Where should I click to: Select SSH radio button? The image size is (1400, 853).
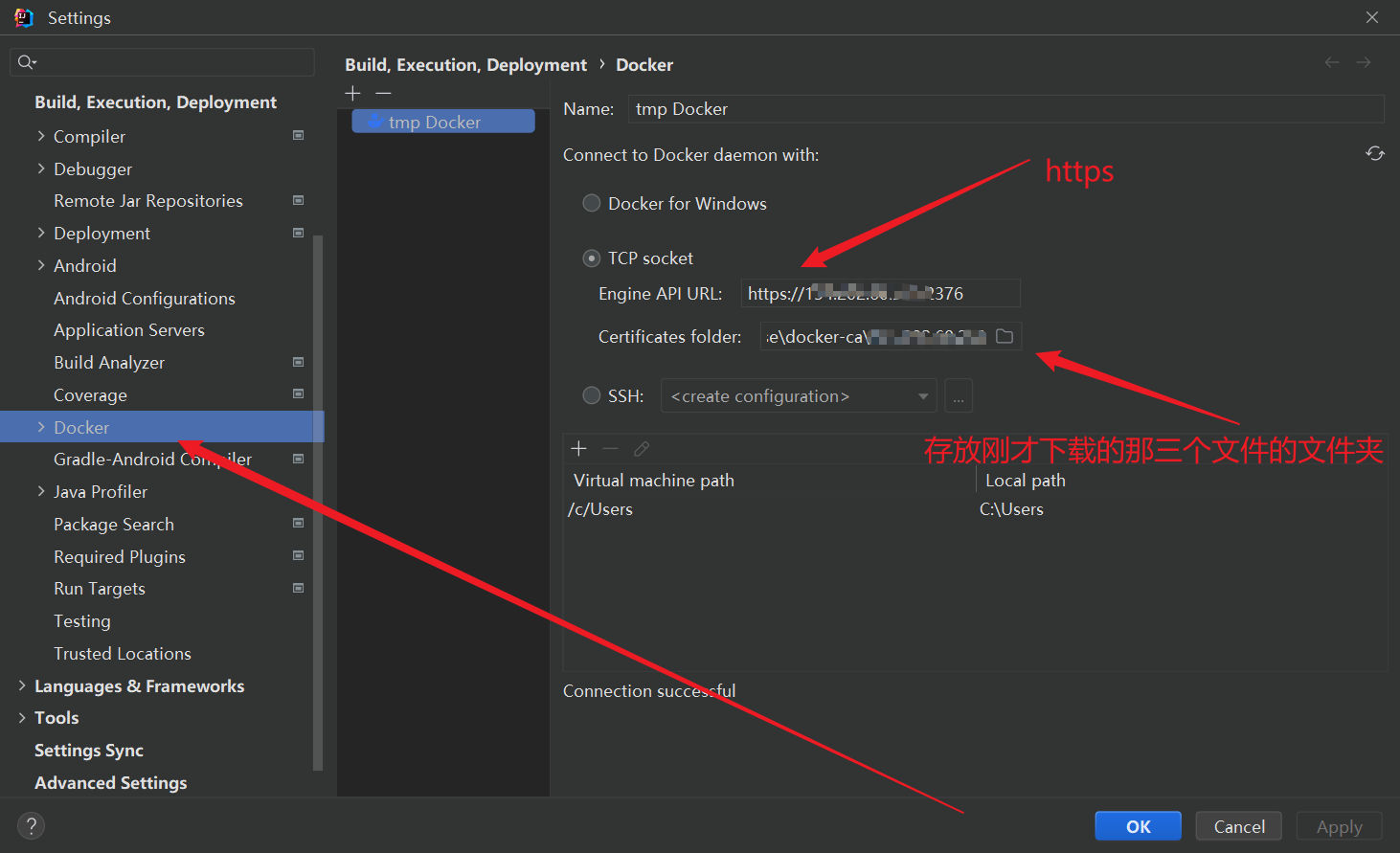point(592,395)
